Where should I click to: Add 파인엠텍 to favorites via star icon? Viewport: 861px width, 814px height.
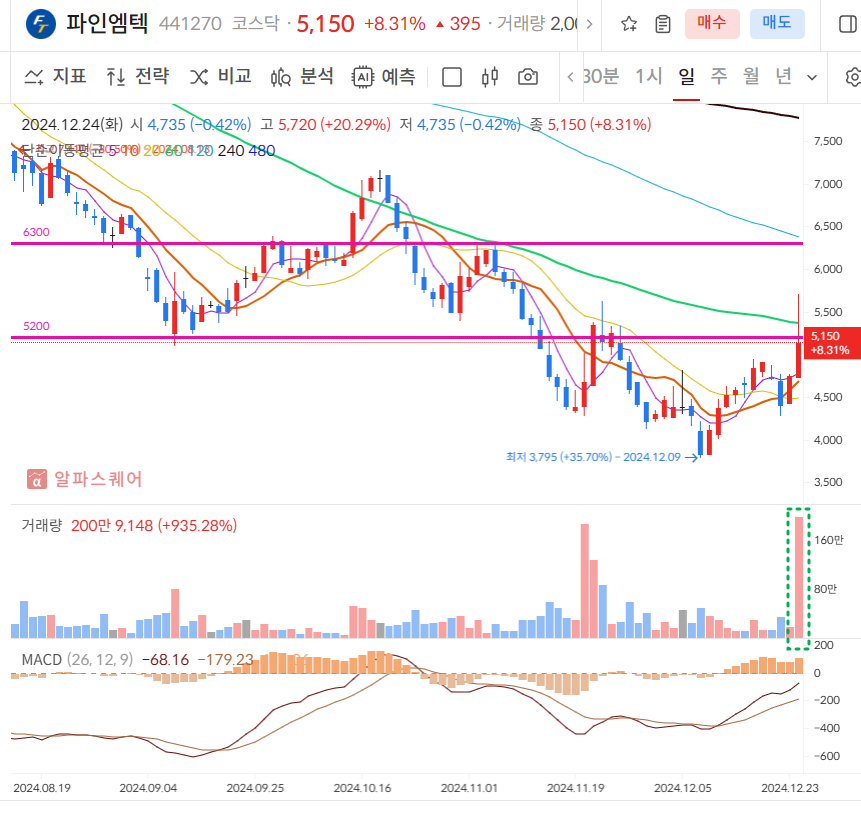click(628, 24)
